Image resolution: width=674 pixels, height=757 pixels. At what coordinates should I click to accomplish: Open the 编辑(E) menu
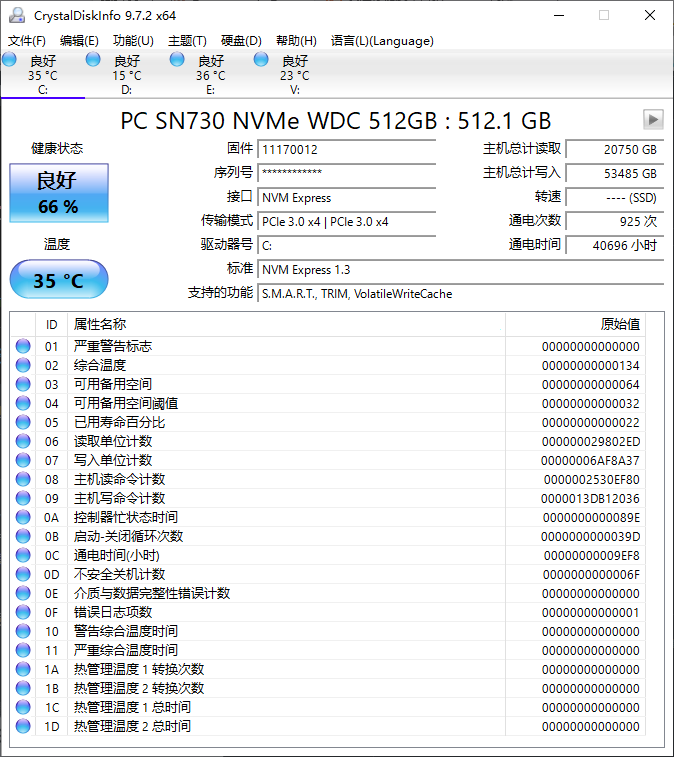(79, 41)
